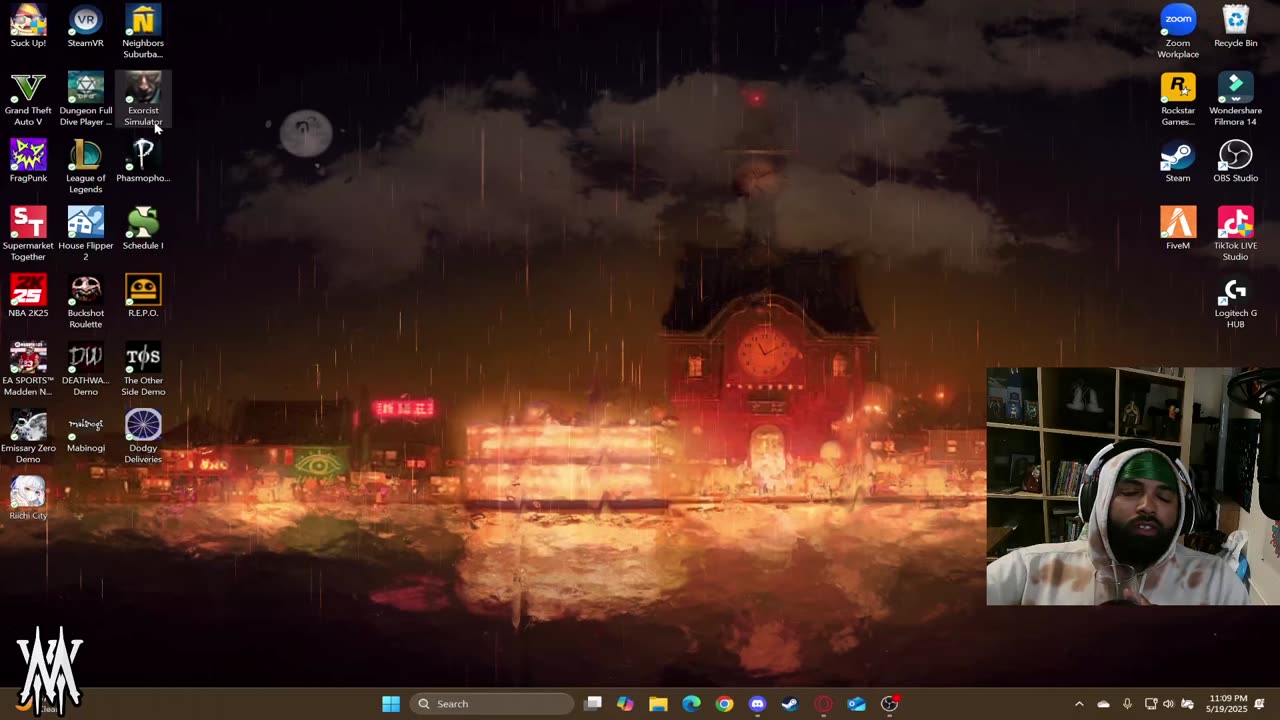Open the Zoom Workplace desktop icon
Viewport: 1280px width, 720px height.
[x=1178, y=31]
